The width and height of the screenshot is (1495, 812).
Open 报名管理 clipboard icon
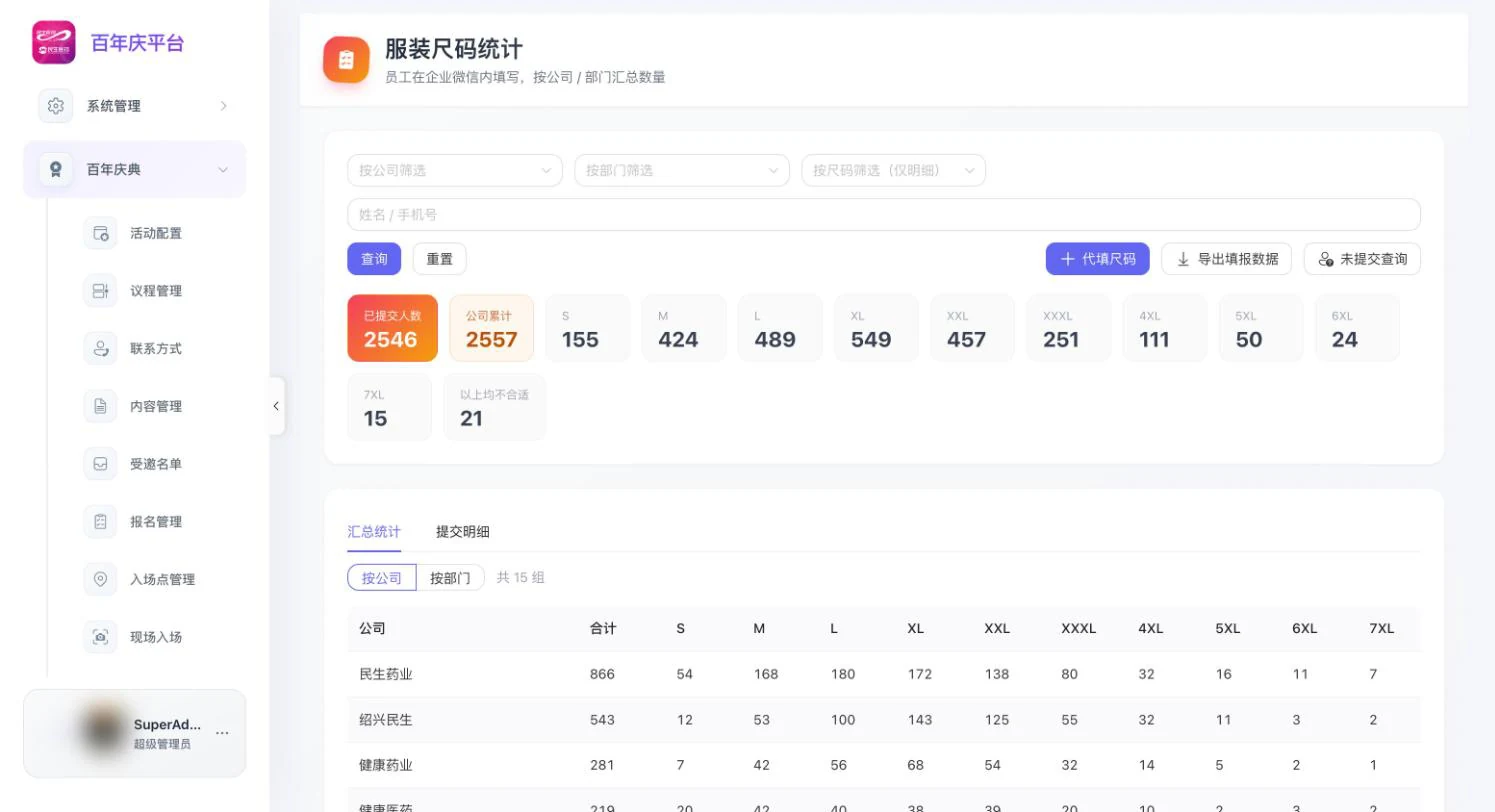[x=100, y=522]
